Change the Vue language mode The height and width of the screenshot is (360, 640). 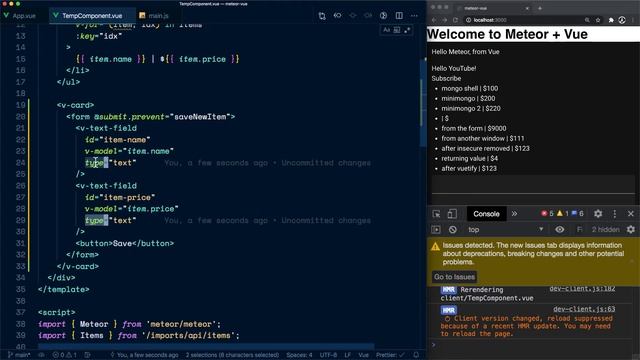363,355
